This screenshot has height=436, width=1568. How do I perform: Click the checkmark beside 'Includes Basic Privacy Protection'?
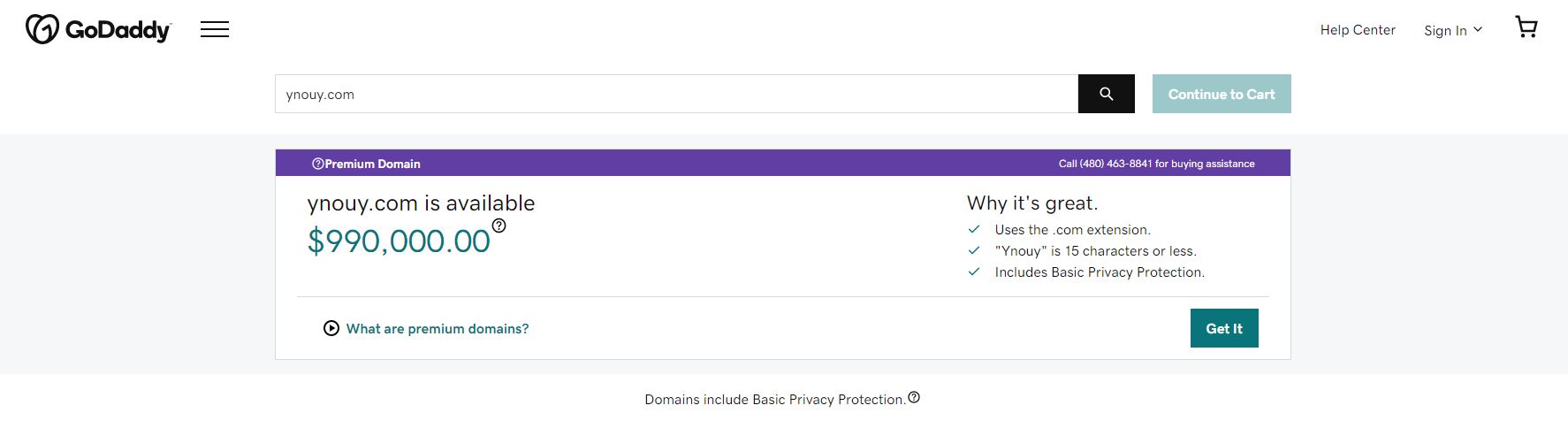[x=974, y=272]
